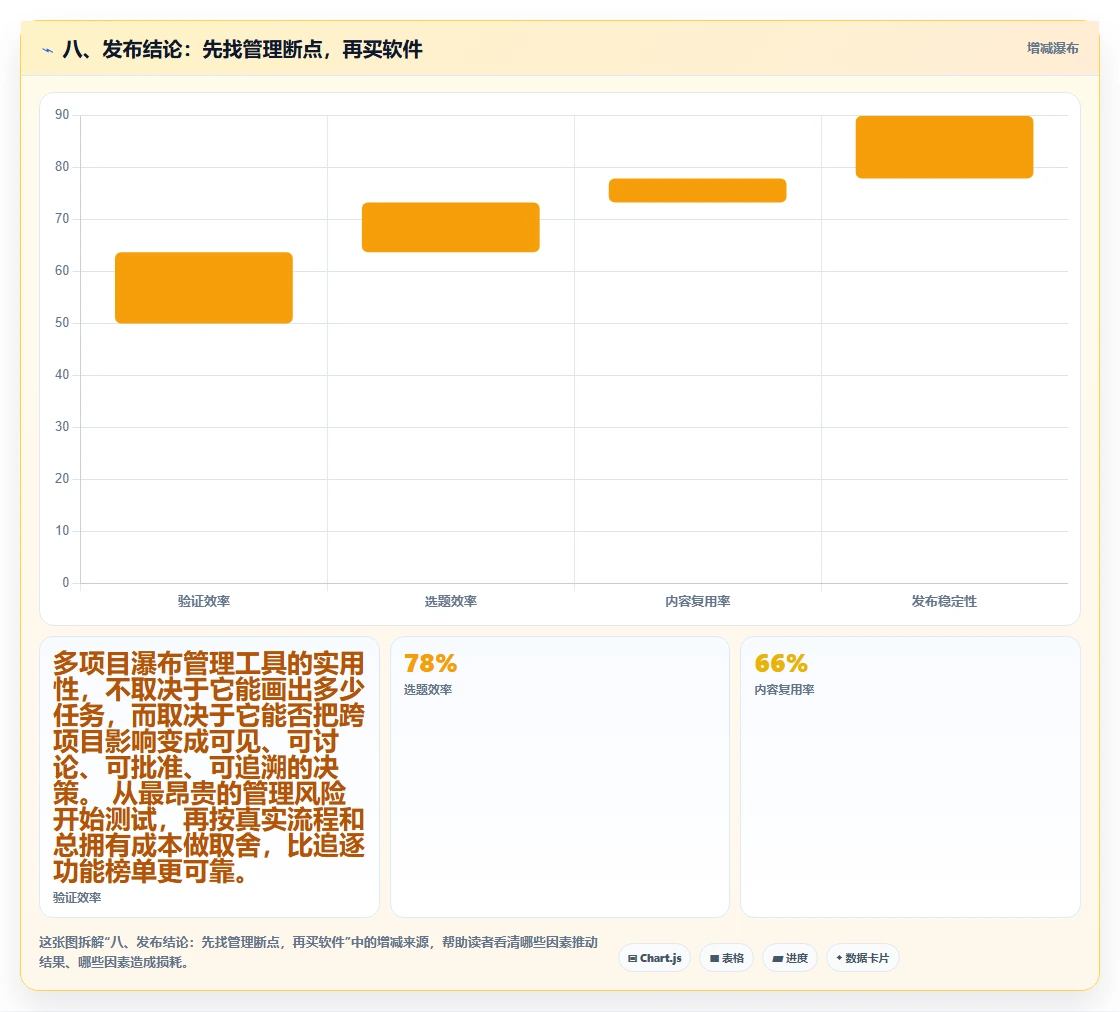The width and height of the screenshot is (1120, 1012).
Task: Click the 表格 tag chip
Action: coord(726,958)
